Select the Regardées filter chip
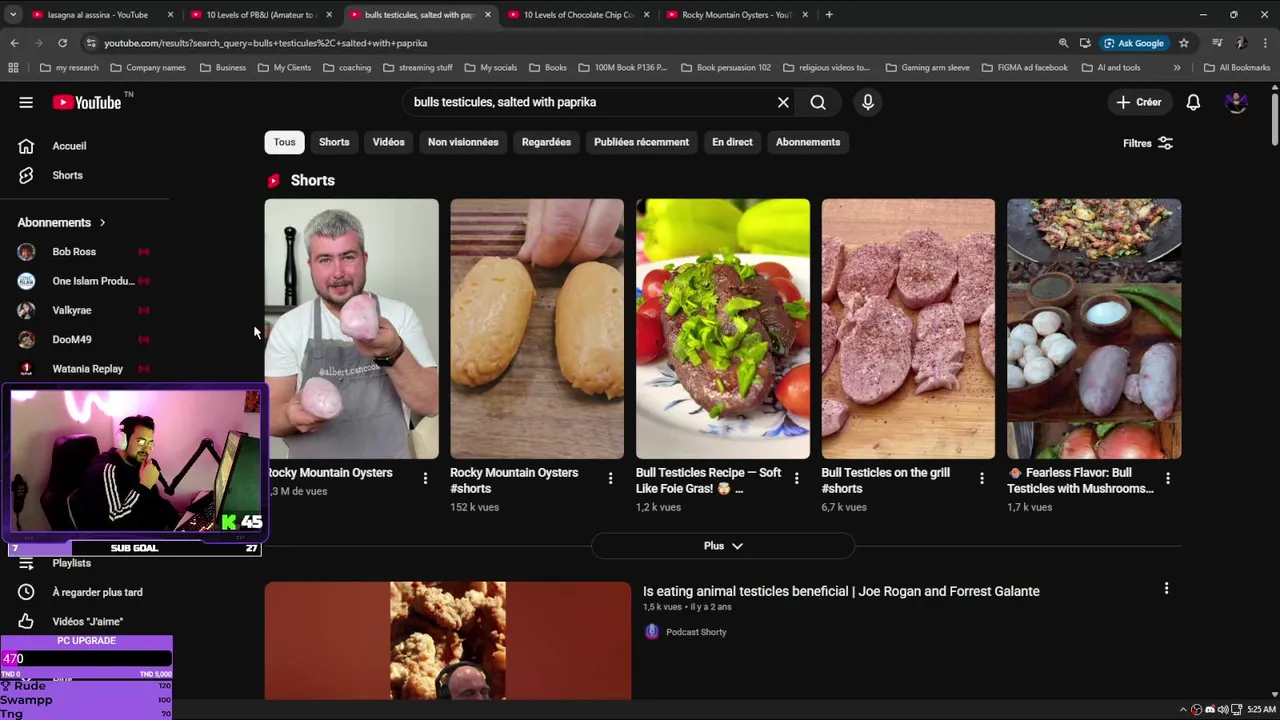This screenshot has height=720, width=1280. coord(546,142)
